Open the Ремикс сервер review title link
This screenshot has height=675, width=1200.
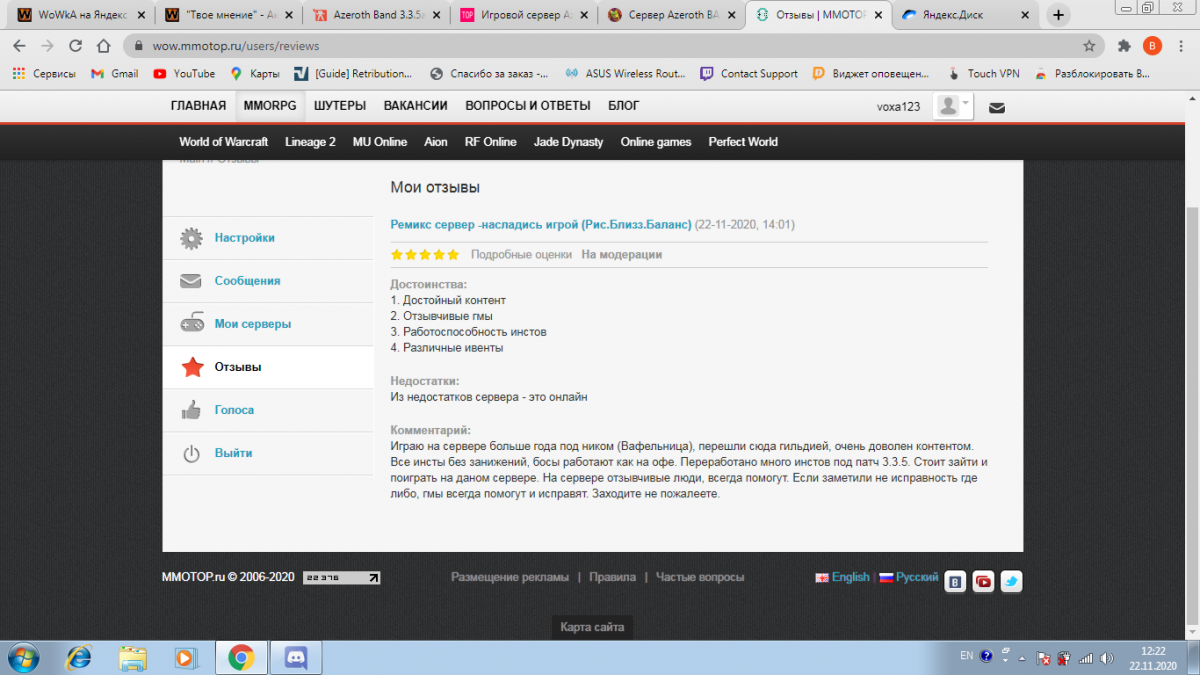[x=540, y=224]
